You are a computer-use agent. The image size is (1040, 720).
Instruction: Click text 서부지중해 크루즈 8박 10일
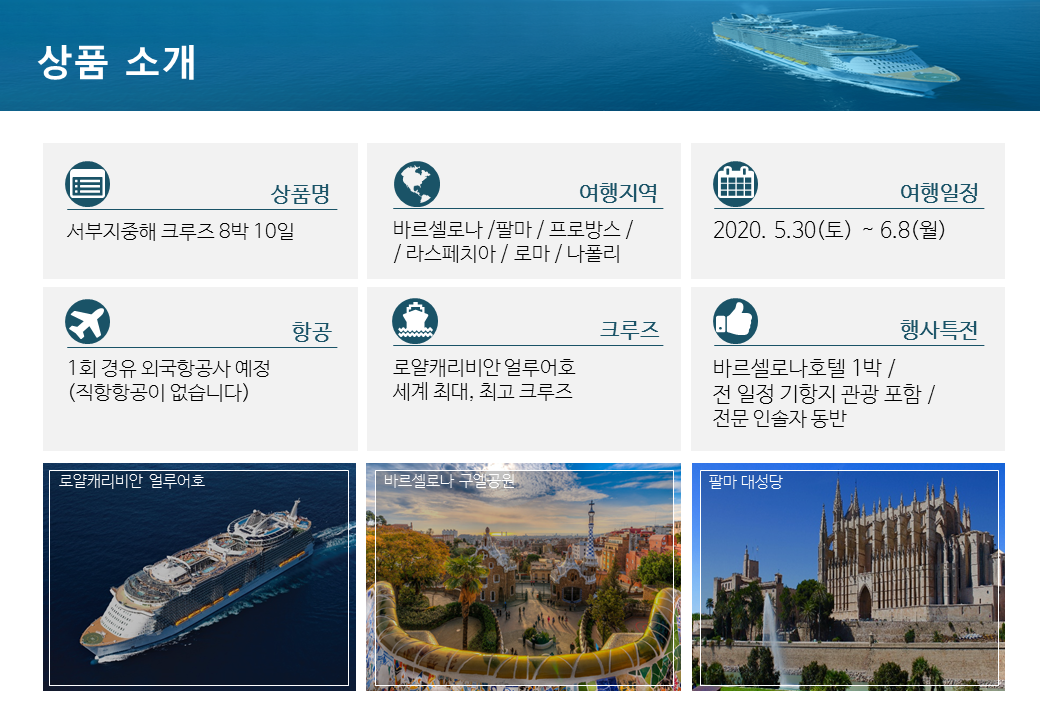pyautogui.click(x=180, y=231)
